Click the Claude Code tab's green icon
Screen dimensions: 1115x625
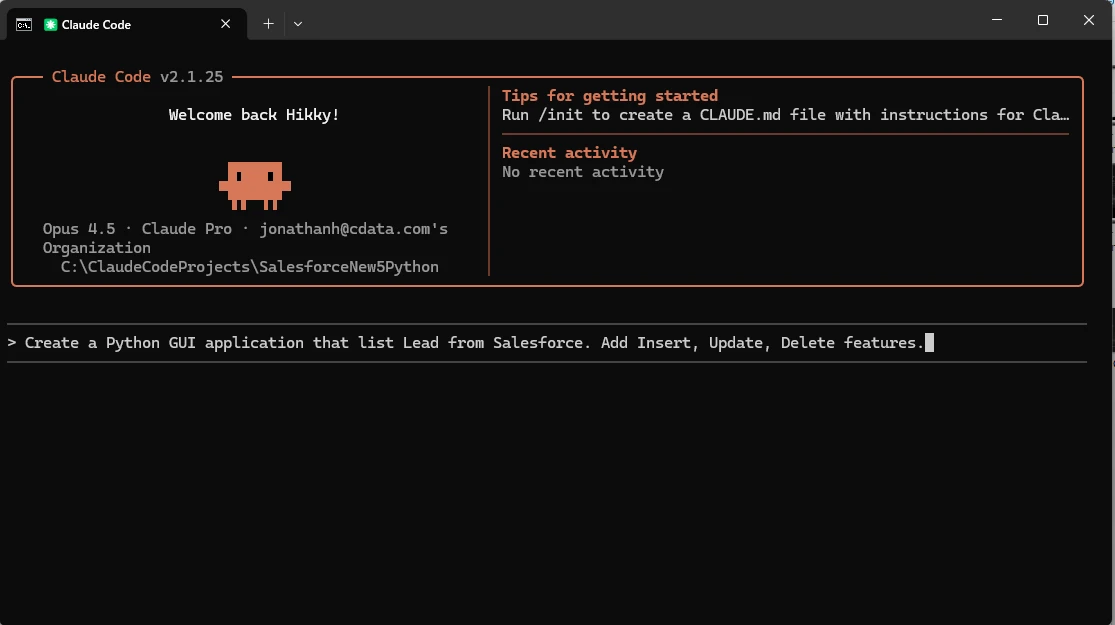point(51,24)
